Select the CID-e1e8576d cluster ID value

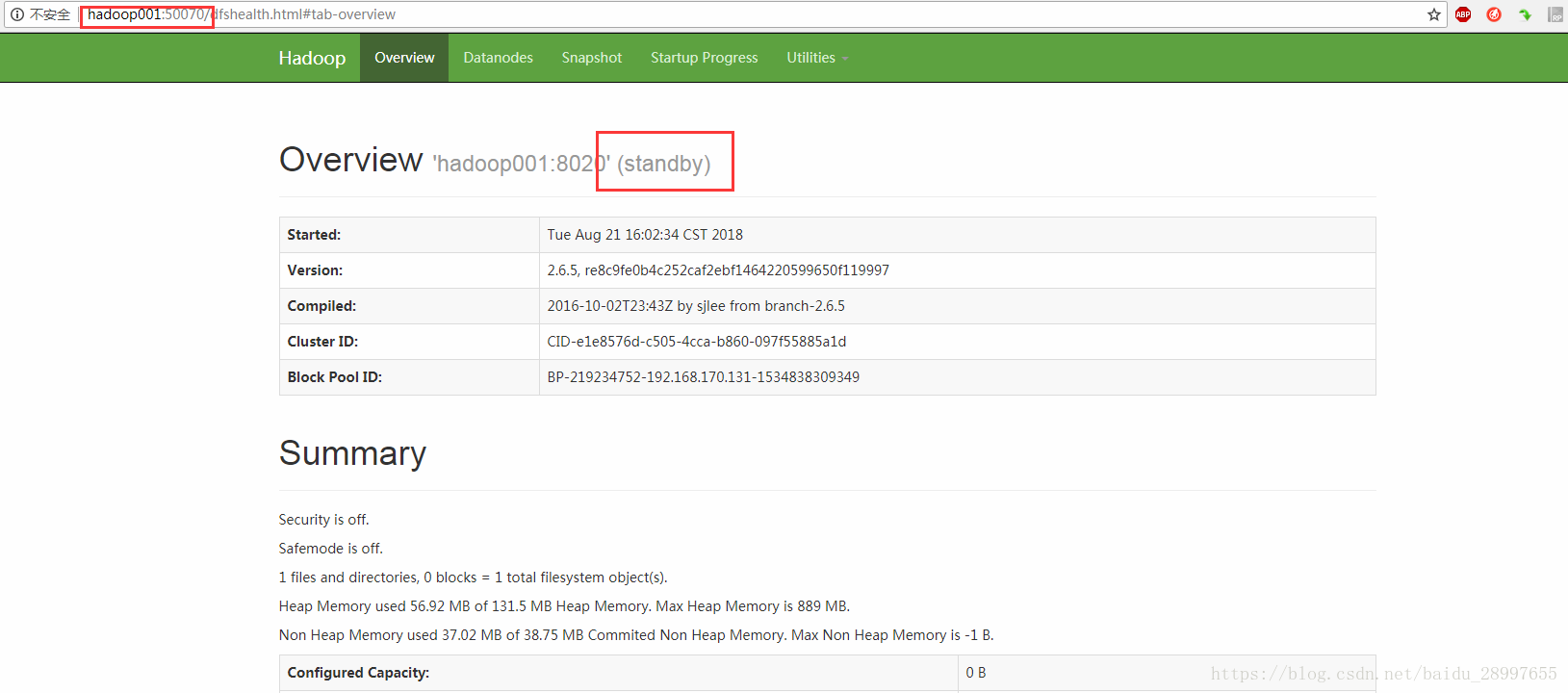click(x=697, y=342)
